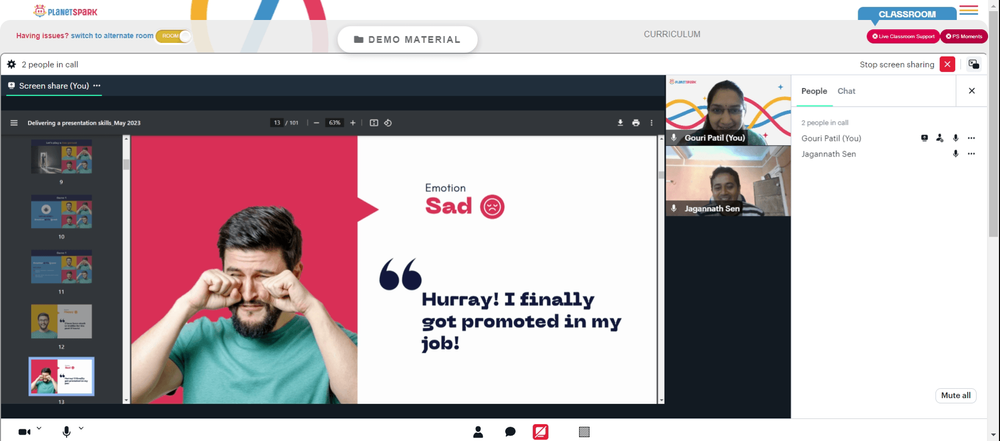Click the red stop screen sharing X button

click(x=947, y=64)
